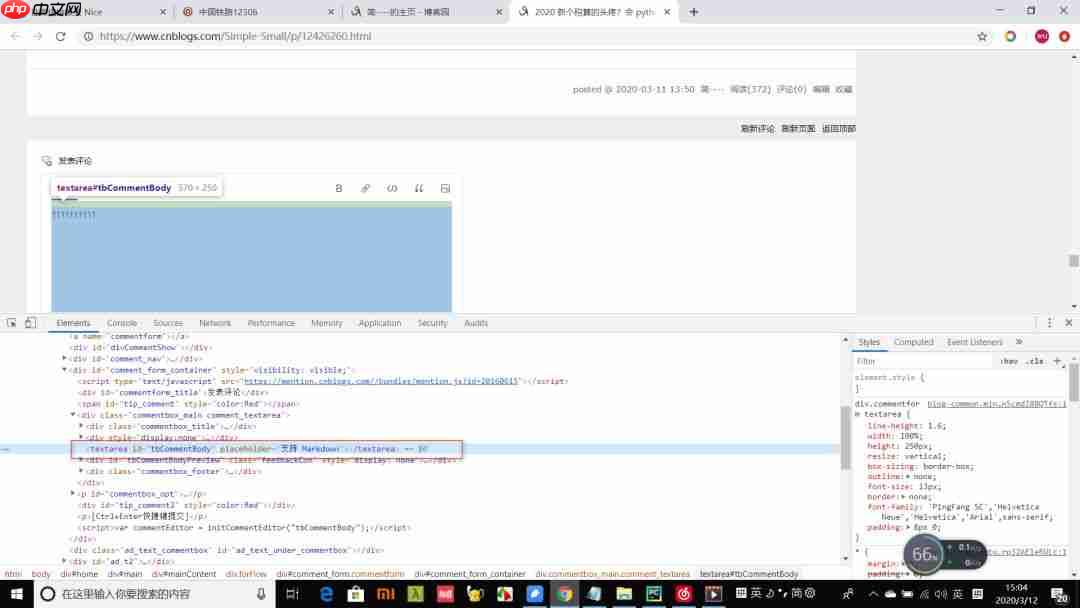The image size is (1080, 608).
Task: Open a new browser tab with the plus
Action: (694, 12)
